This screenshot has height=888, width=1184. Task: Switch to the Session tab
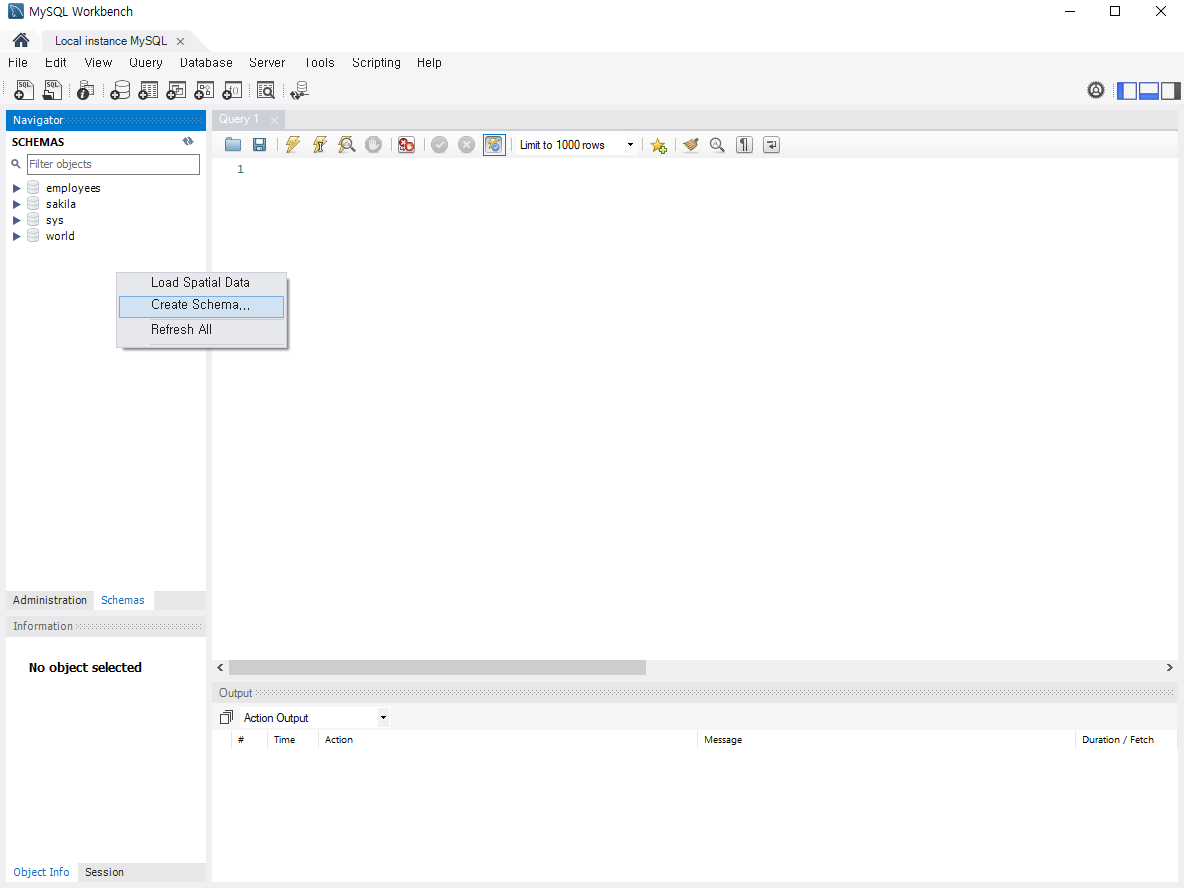click(104, 872)
